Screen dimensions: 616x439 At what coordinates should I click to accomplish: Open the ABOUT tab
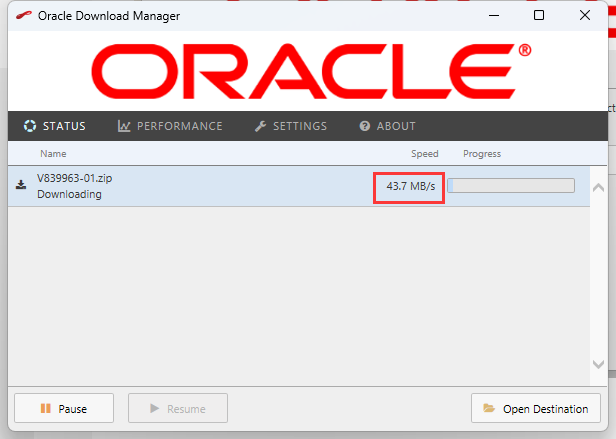pyautogui.click(x=387, y=126)
